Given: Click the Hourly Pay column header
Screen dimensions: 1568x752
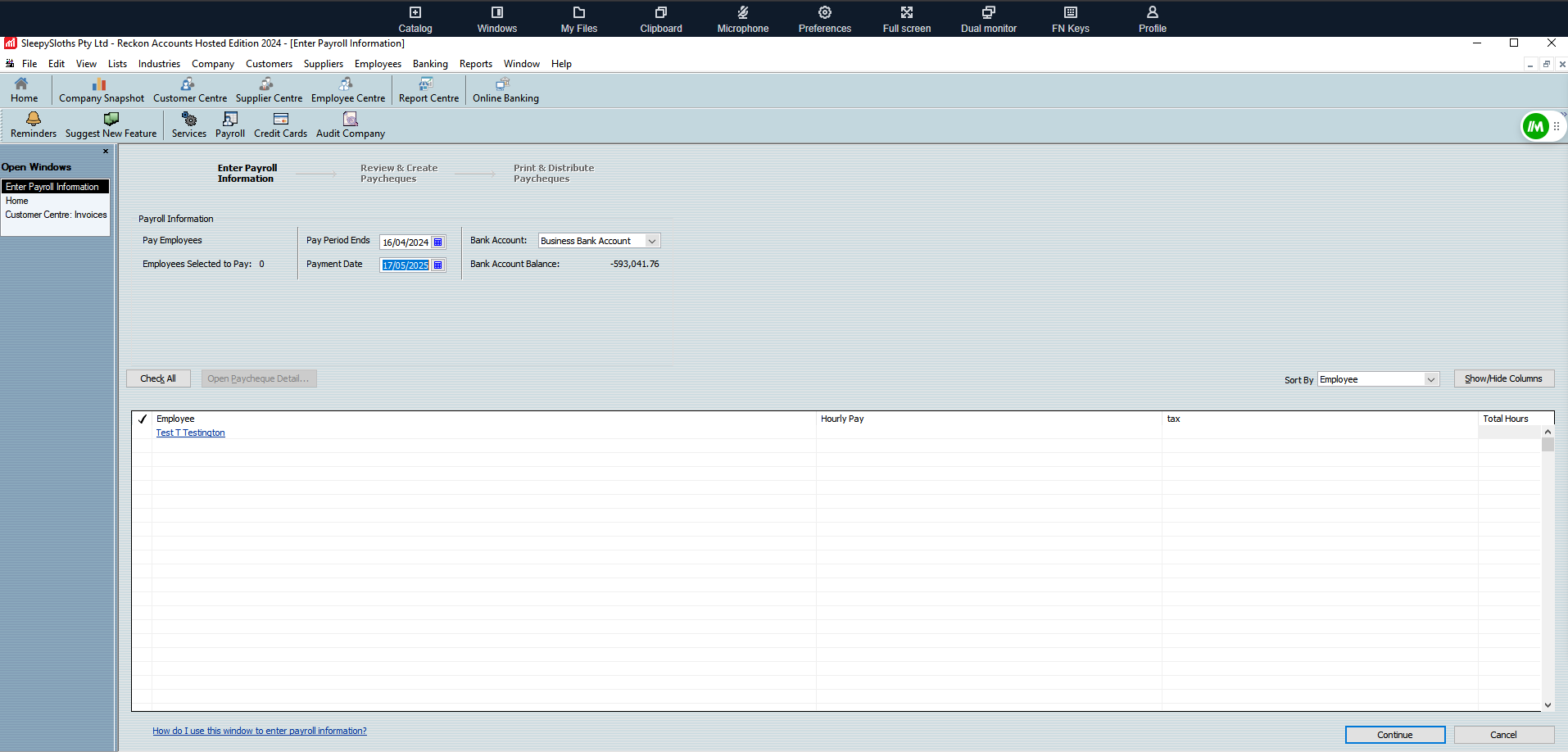Looking at the screenshot, I should 989,419.
